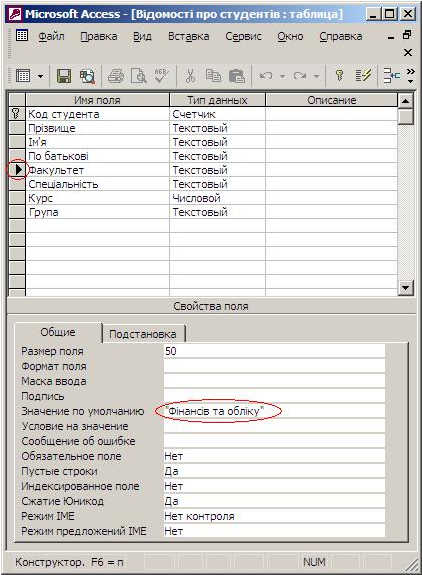
Task: Click the table control icon in menu bar
Action: click(x=22, y=36)
